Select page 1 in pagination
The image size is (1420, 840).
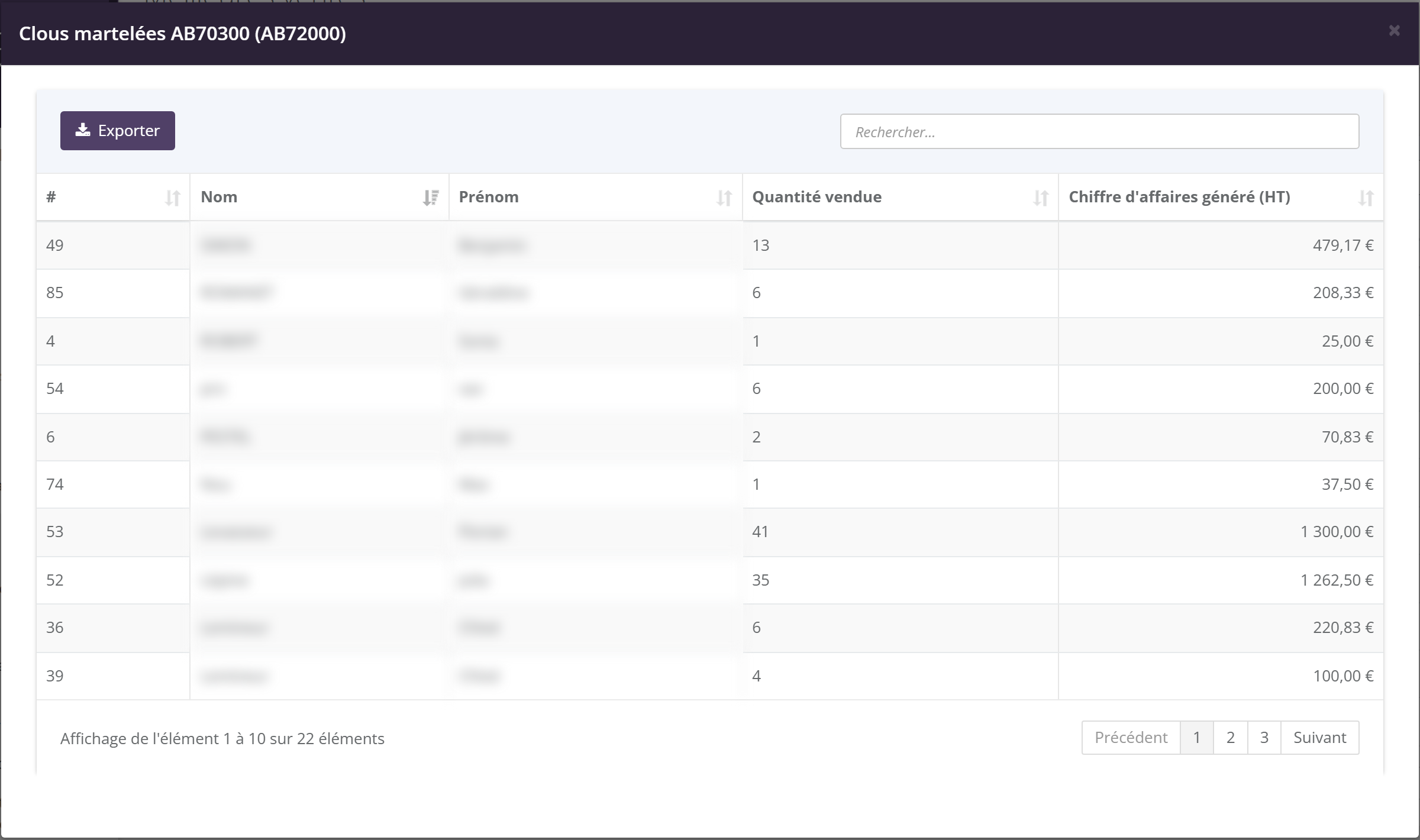click(1197, 738)
